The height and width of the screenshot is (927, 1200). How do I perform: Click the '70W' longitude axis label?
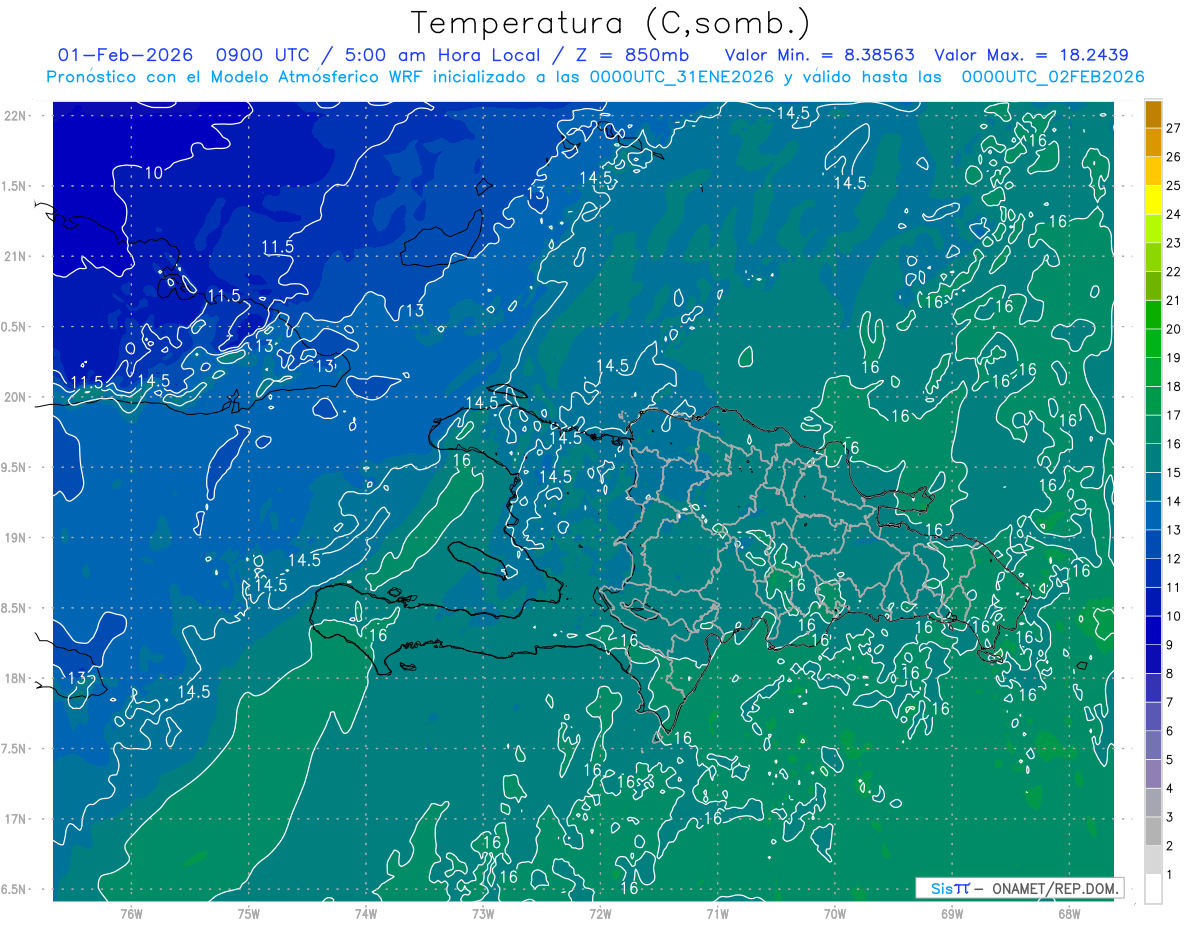tap(835, 913)
